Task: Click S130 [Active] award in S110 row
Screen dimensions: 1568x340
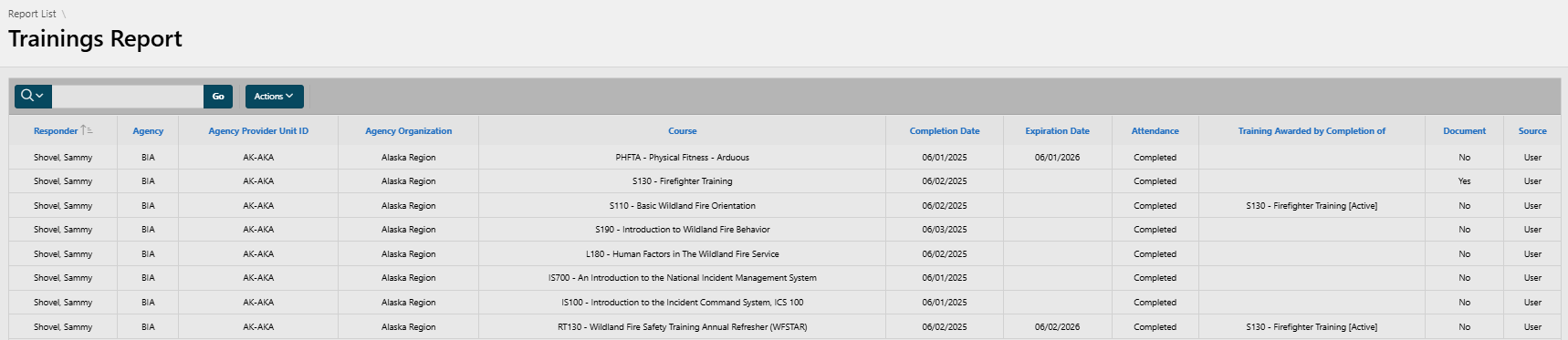Action: coord(1312,206)
